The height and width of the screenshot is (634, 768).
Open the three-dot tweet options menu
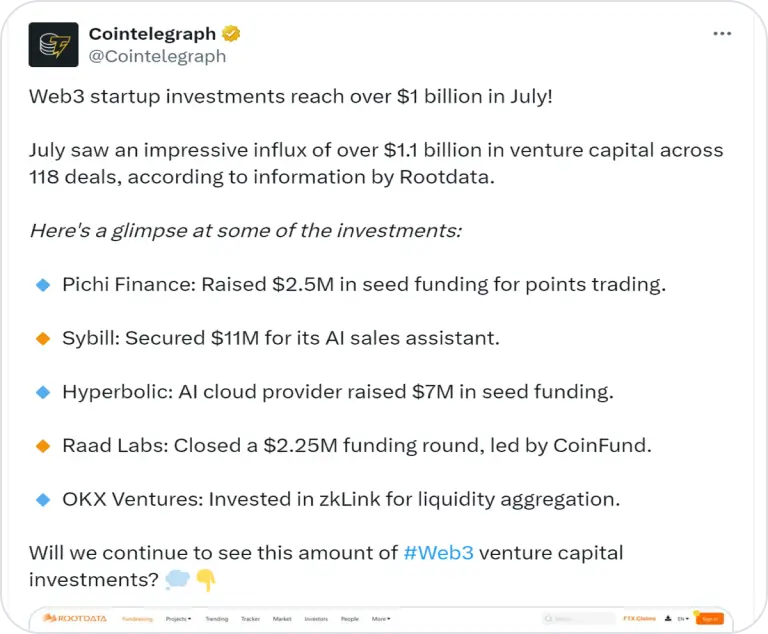[x=722, y=33]
